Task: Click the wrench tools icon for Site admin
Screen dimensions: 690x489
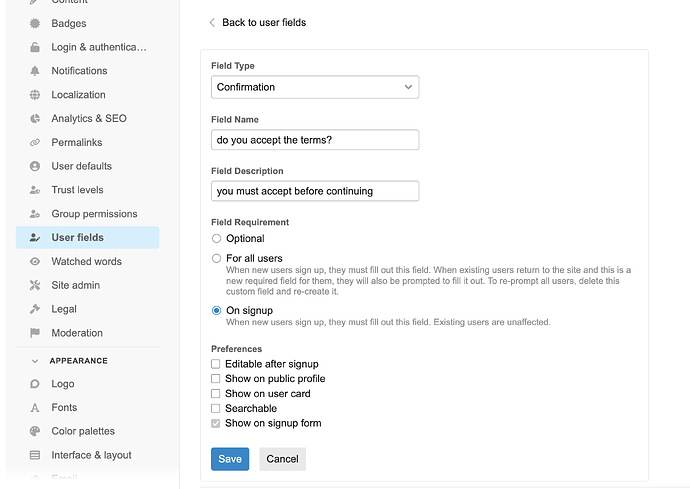Action: coord(35,285)
